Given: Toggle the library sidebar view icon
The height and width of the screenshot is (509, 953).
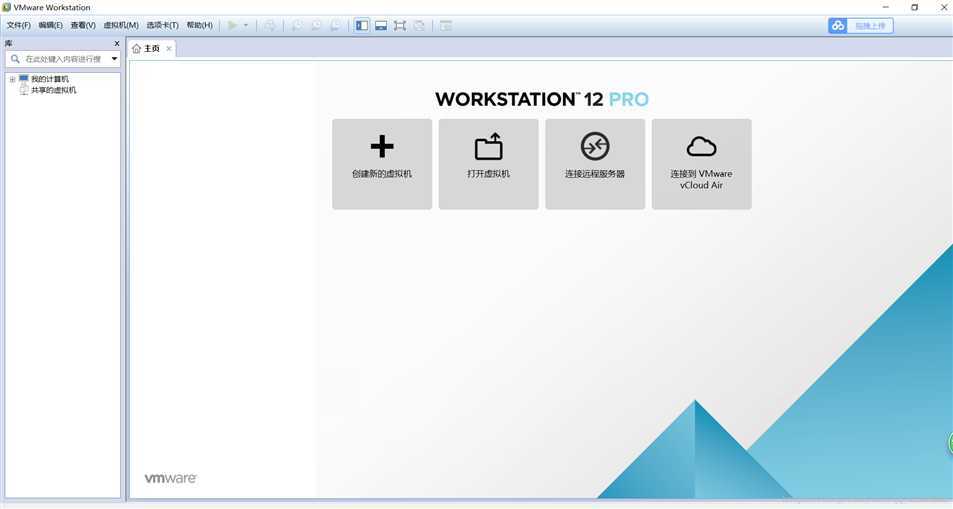Looking at the screenshot, I should point(362,26).
